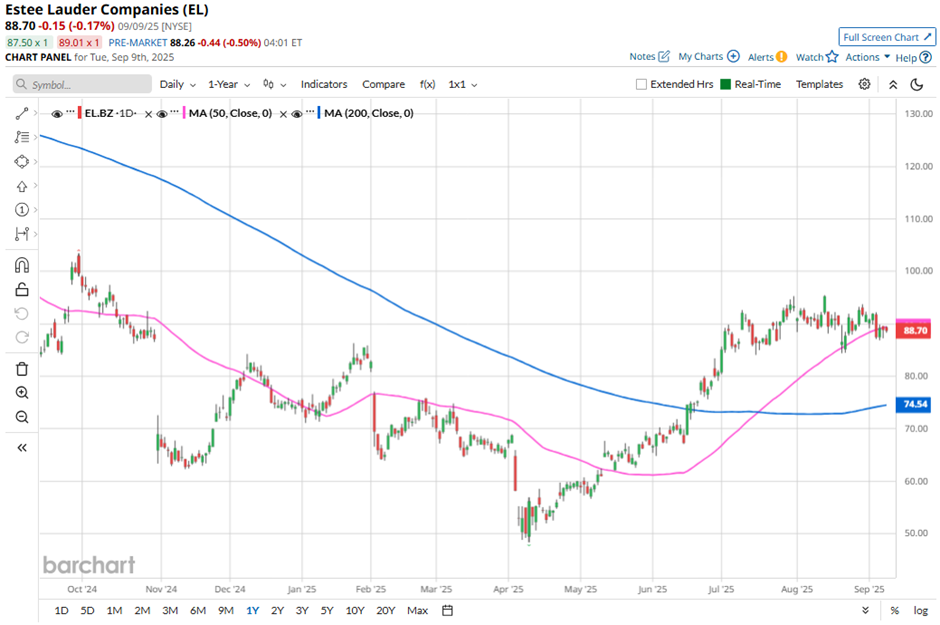Open the Daily frequency dropdown
The height and width of the screenshot is (625, 940).
tap(177, 84)
